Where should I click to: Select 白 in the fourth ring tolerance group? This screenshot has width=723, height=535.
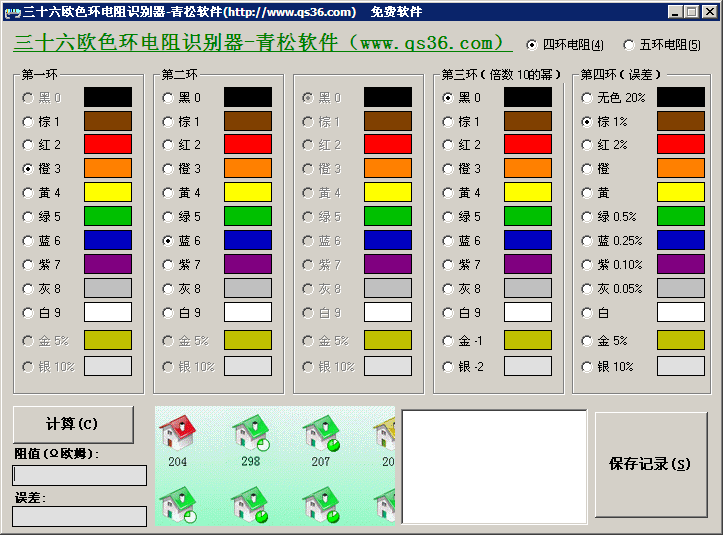click(x=595, y=313)
